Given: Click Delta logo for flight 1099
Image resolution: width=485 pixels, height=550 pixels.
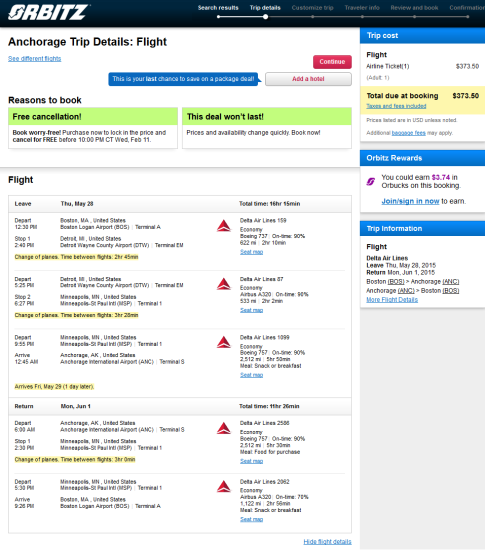Looking at the screenshot, I should tap(224, 342).
